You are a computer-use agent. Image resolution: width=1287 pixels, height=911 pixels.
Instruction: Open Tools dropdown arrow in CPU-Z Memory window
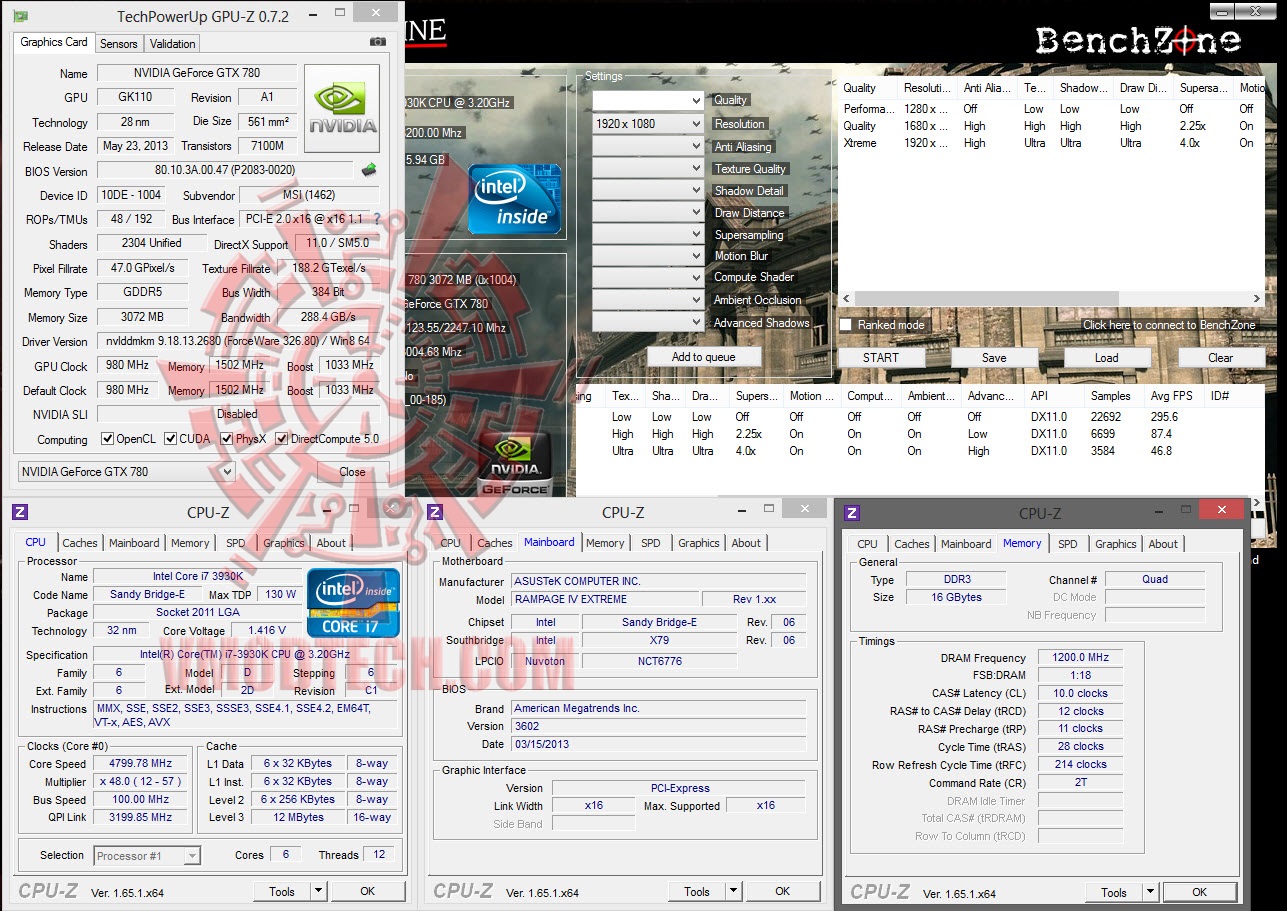pyautogui.click(x=1150, y=892)
